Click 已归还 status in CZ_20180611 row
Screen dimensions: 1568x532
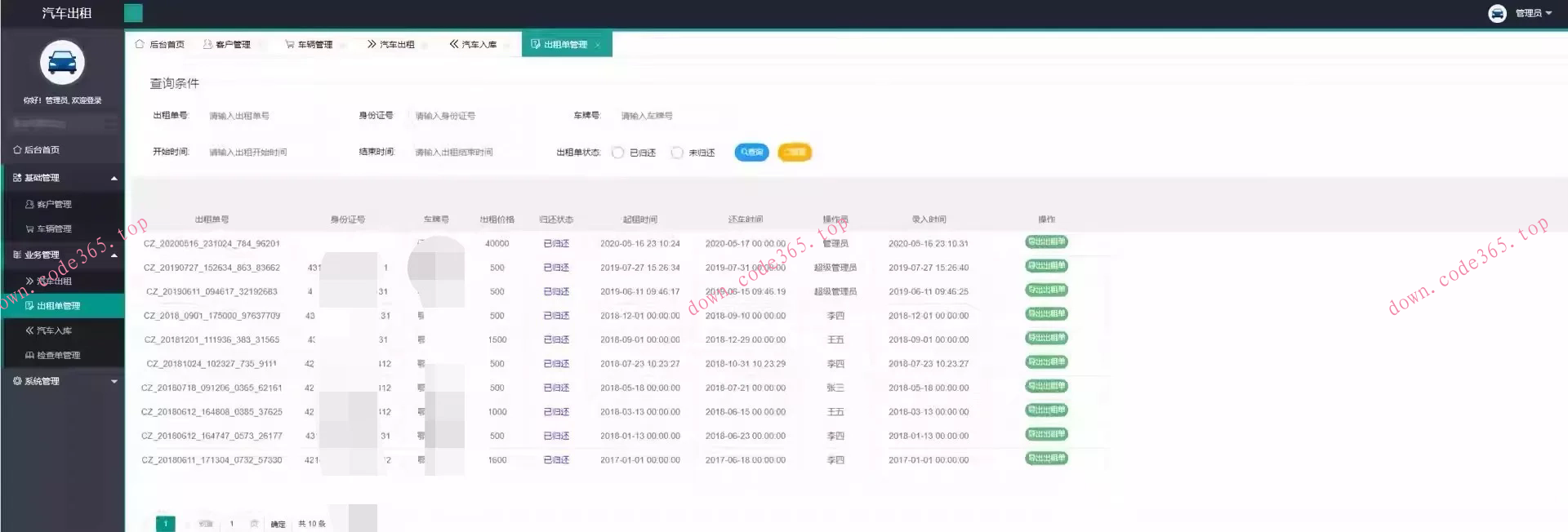click(x=556, y=460)
